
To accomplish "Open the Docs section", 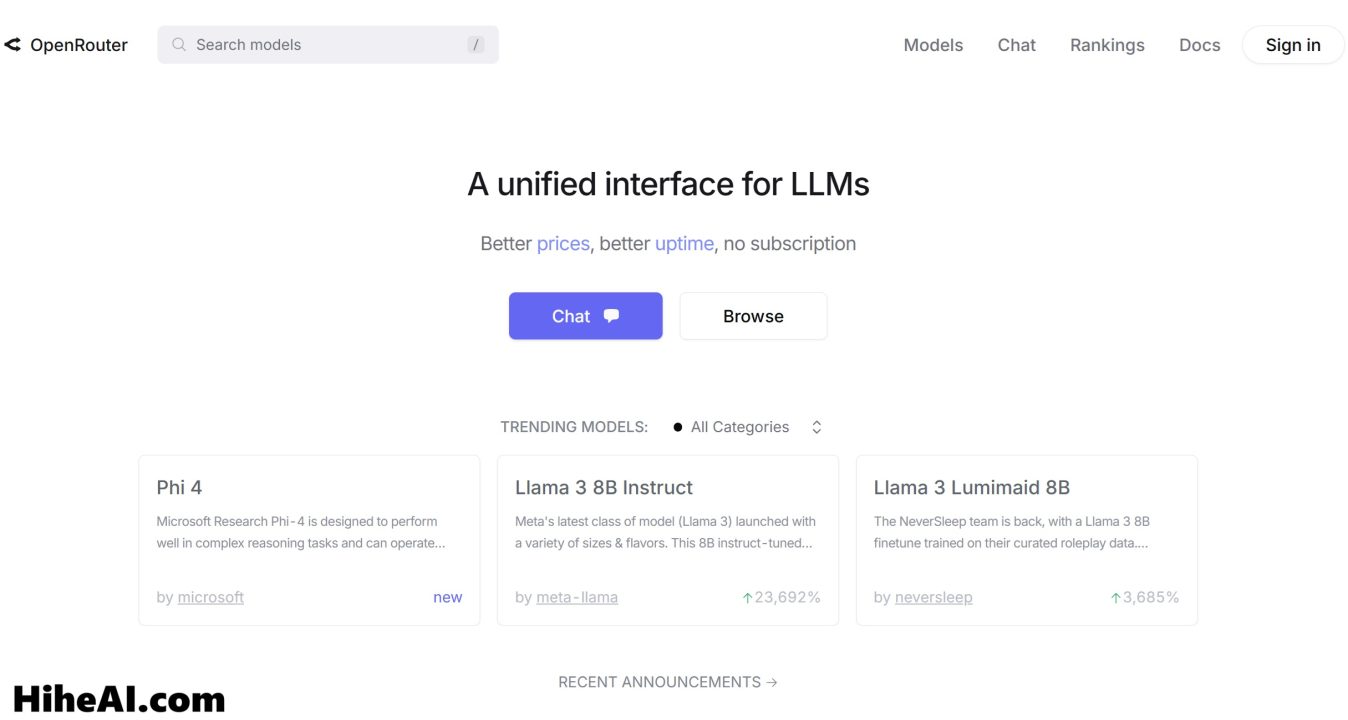I will (1199, 44).
